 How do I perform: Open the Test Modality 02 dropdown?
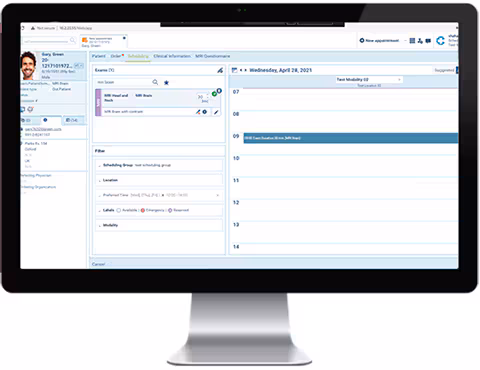point(369,80)
